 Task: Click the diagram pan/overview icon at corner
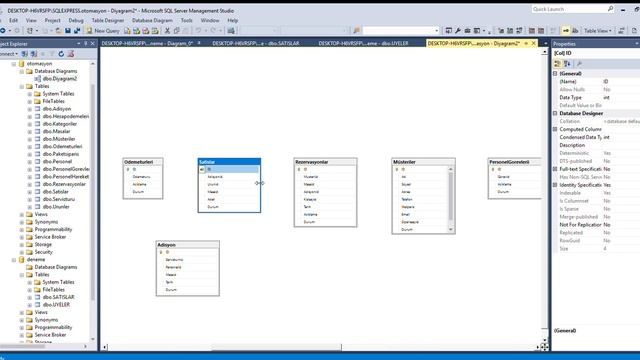(544, 347)
